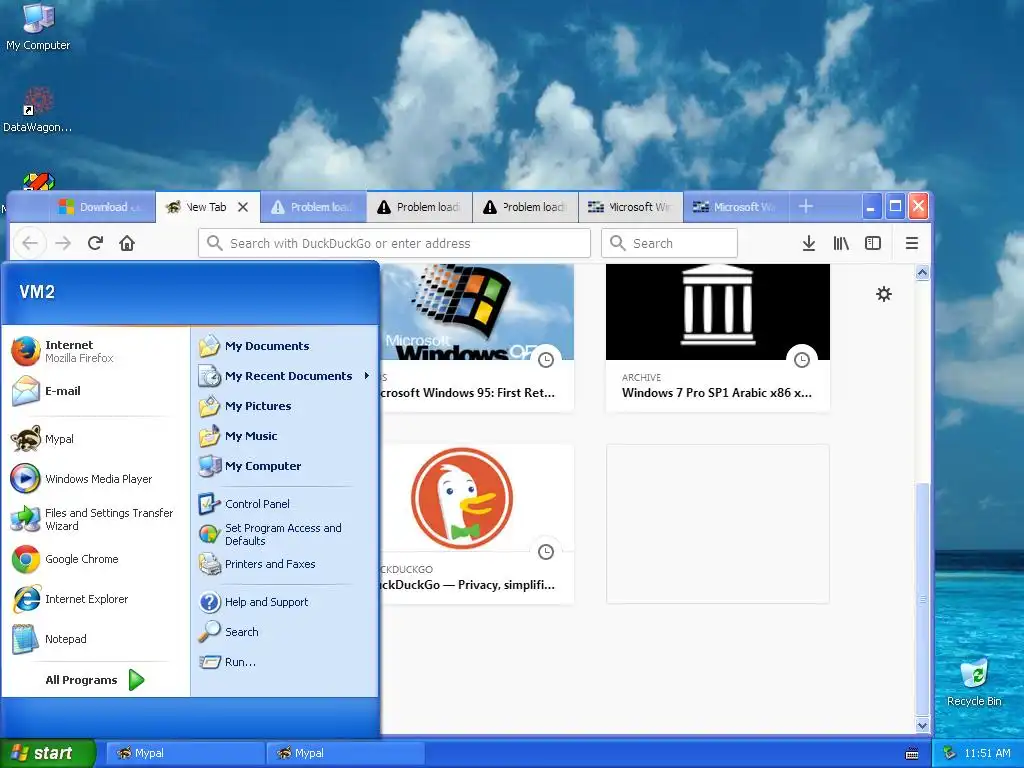Select the DataWagon desktop shortcut
This screenshot has width=1024, height=768.
tap(38, 110)
